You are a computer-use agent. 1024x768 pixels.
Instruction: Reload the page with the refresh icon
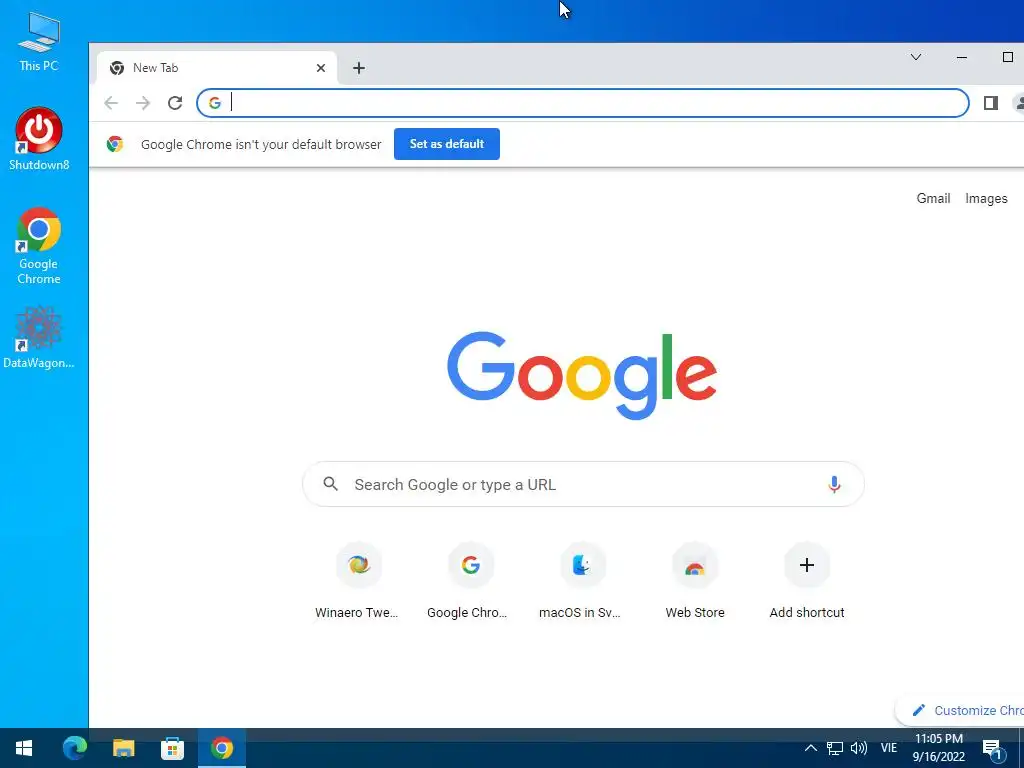click(175, 103)
